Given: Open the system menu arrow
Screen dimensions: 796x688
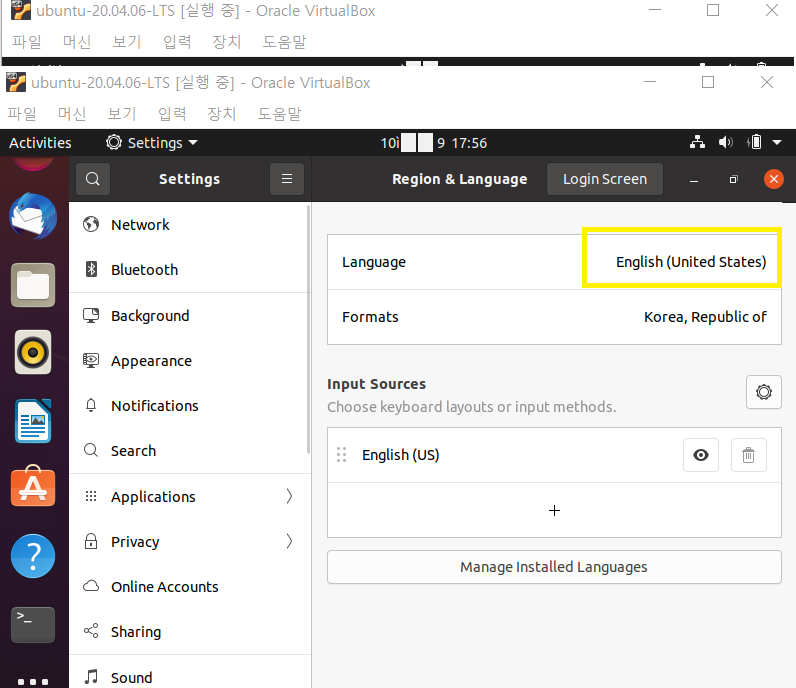Looking at the screenshot, I should coord(777,143).
